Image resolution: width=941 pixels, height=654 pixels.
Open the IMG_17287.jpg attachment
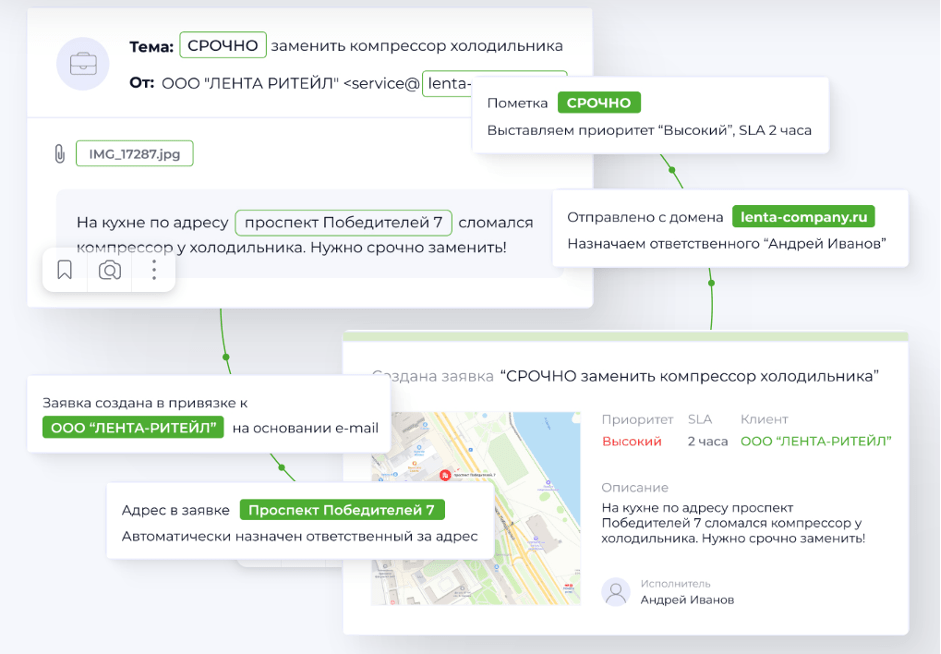[134, 154]
